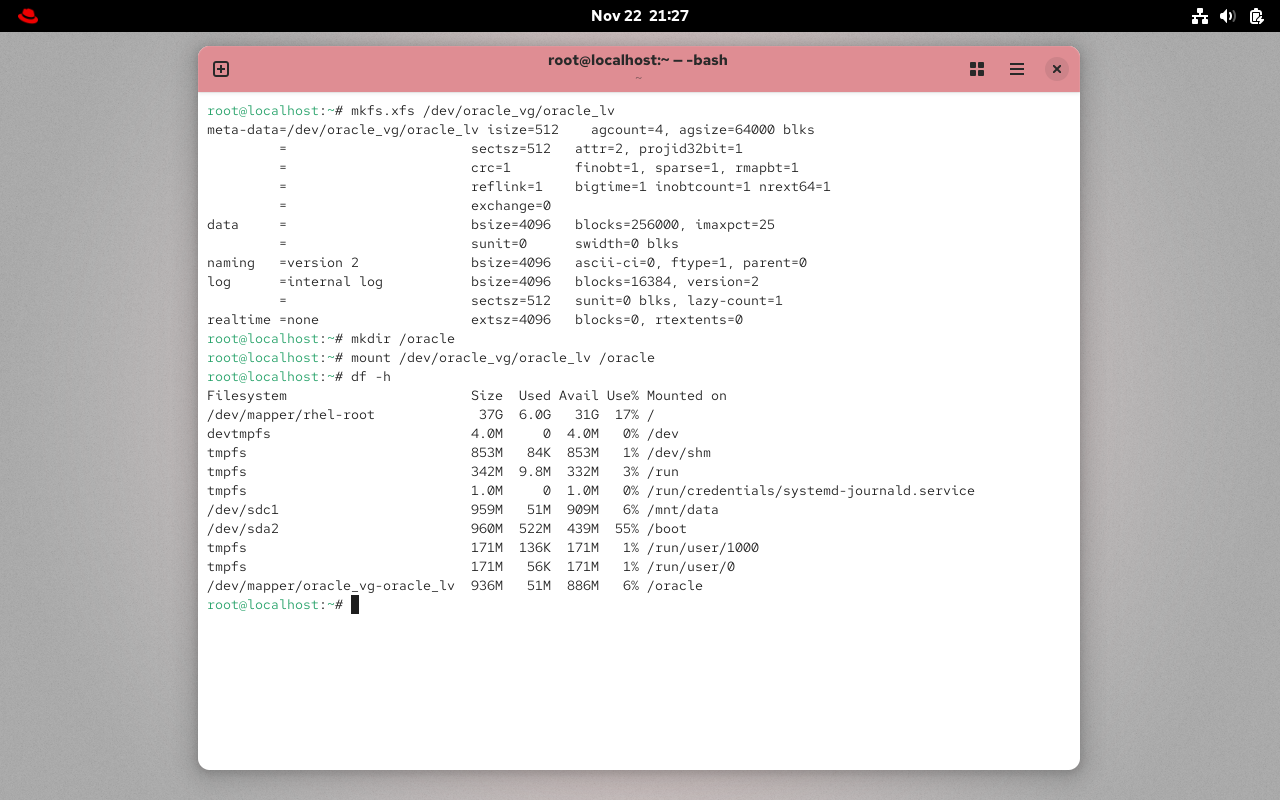Click the tiling grid icon in the terminal header

pos(977,69)
